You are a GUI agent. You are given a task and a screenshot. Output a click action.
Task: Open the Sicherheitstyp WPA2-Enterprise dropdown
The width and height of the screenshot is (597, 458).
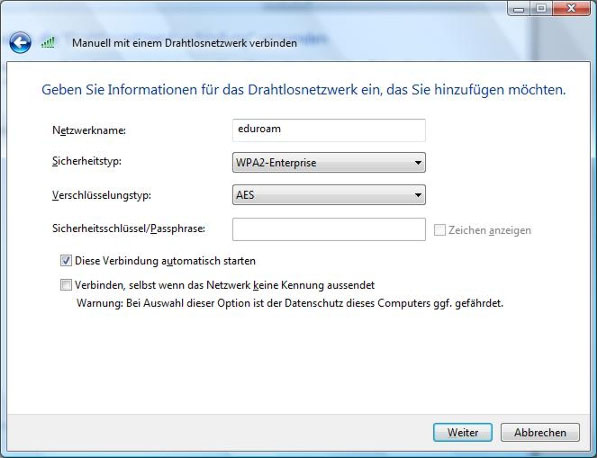[x=329, y=163]
